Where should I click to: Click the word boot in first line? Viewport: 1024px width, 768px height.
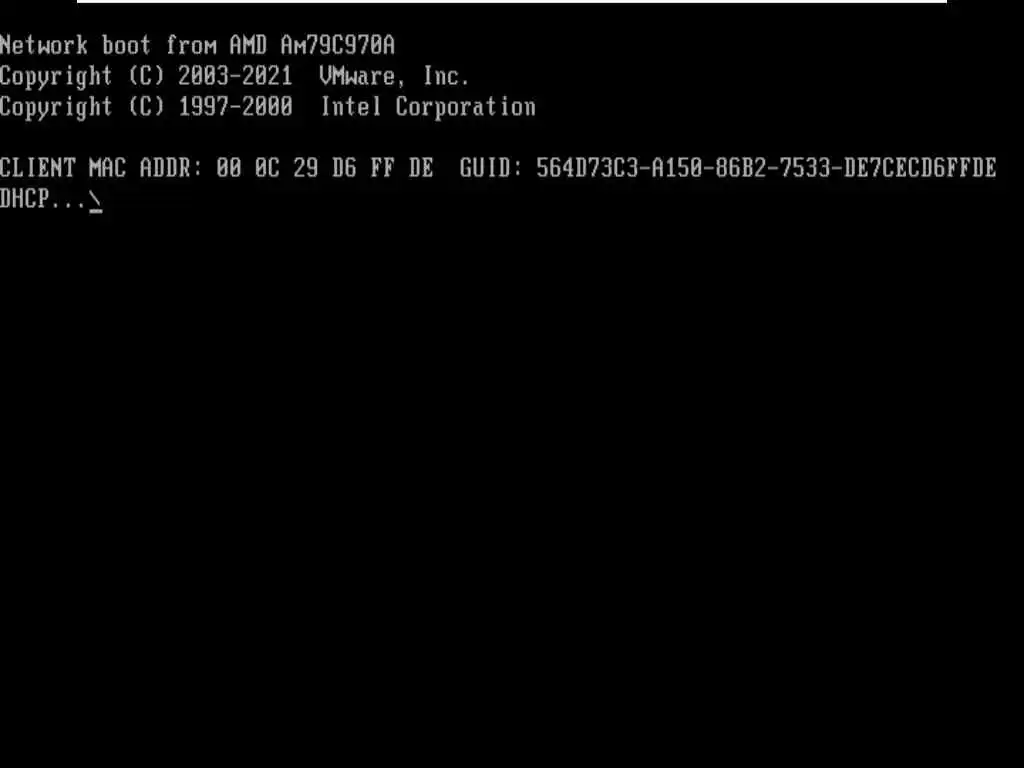[x=126, y=46]
